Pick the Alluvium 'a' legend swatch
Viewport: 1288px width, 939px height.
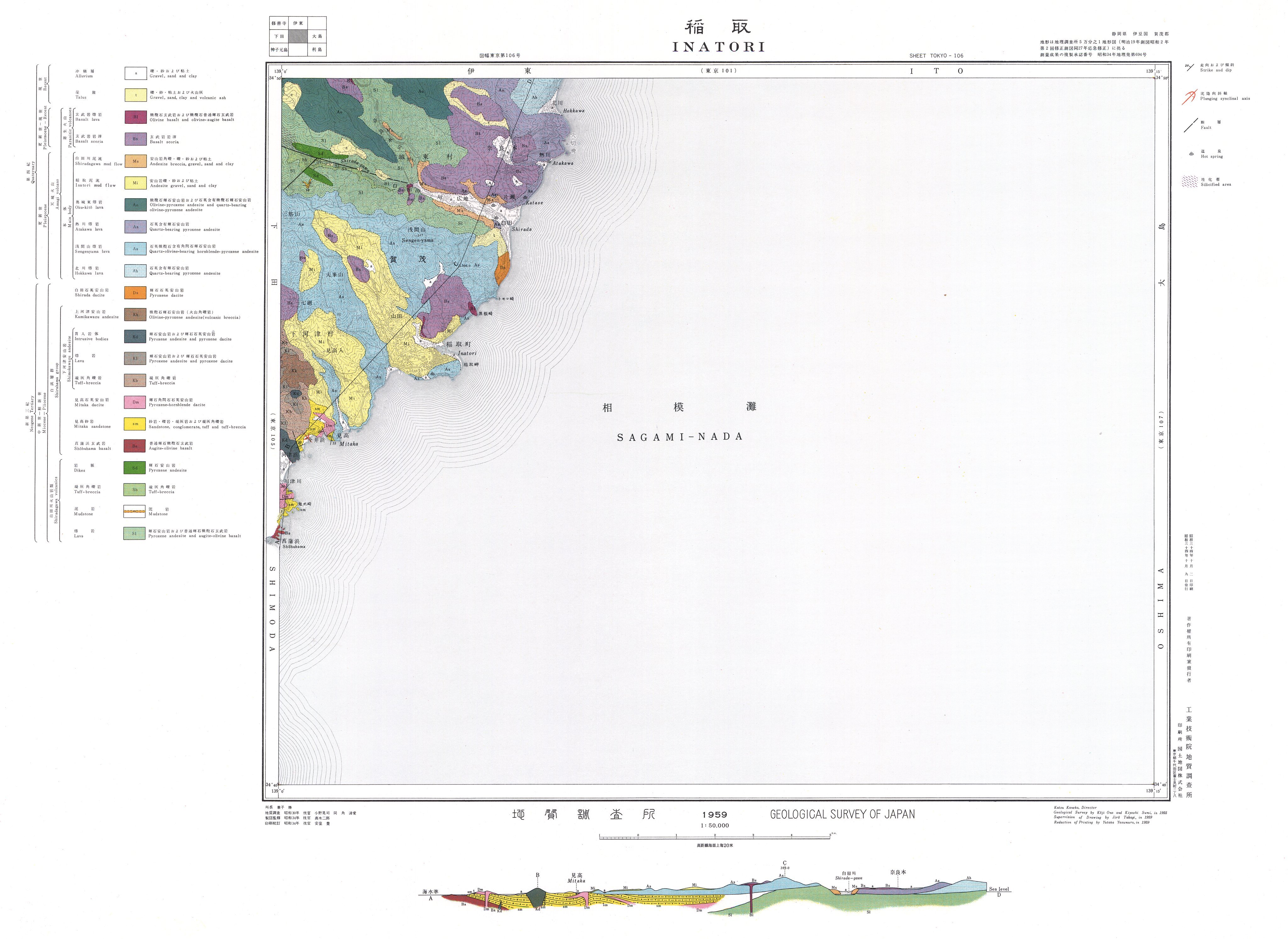tap(135, 73)
